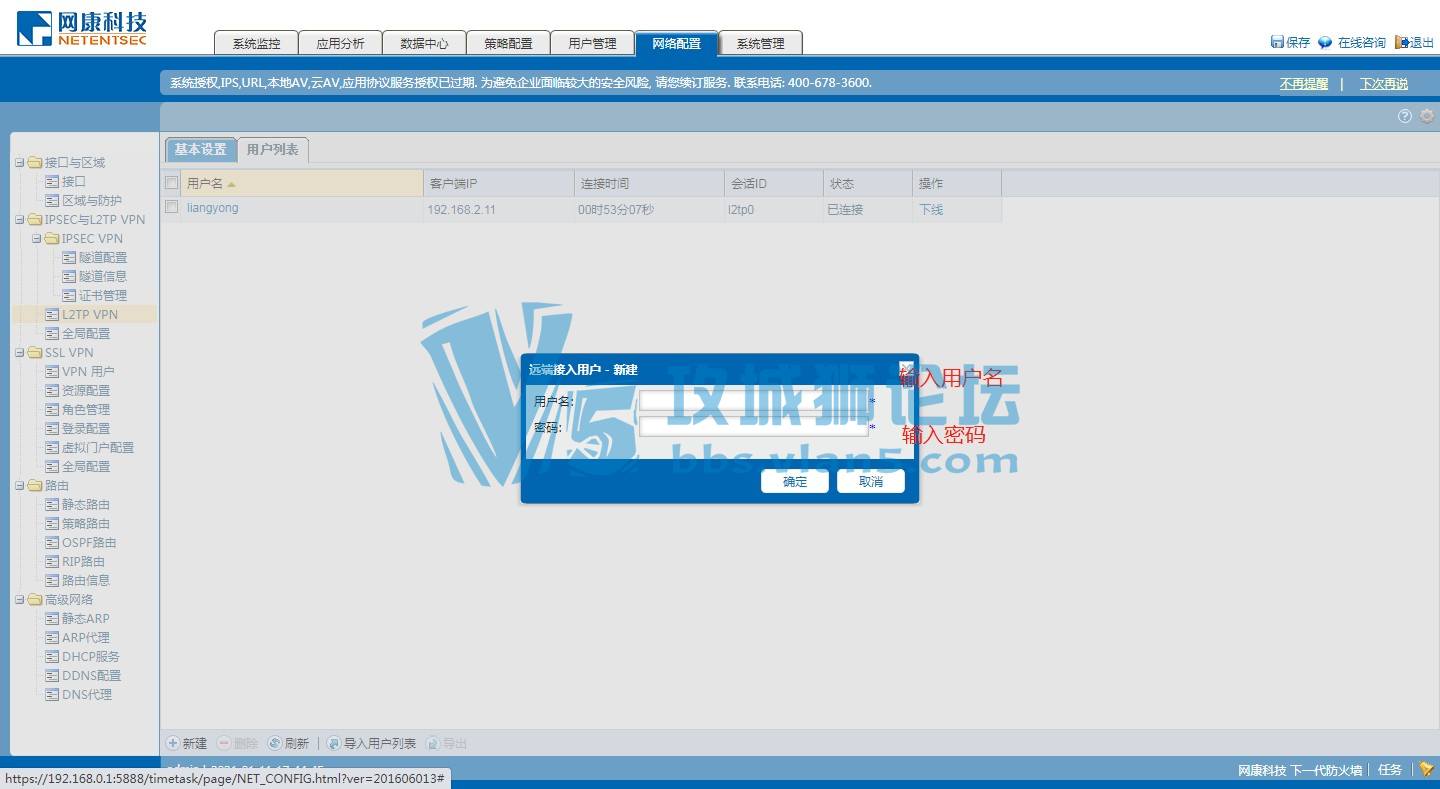Close the 远端接入用户 dialog with X
This screenshot has height=789, width=1440.
click(906, 368)
